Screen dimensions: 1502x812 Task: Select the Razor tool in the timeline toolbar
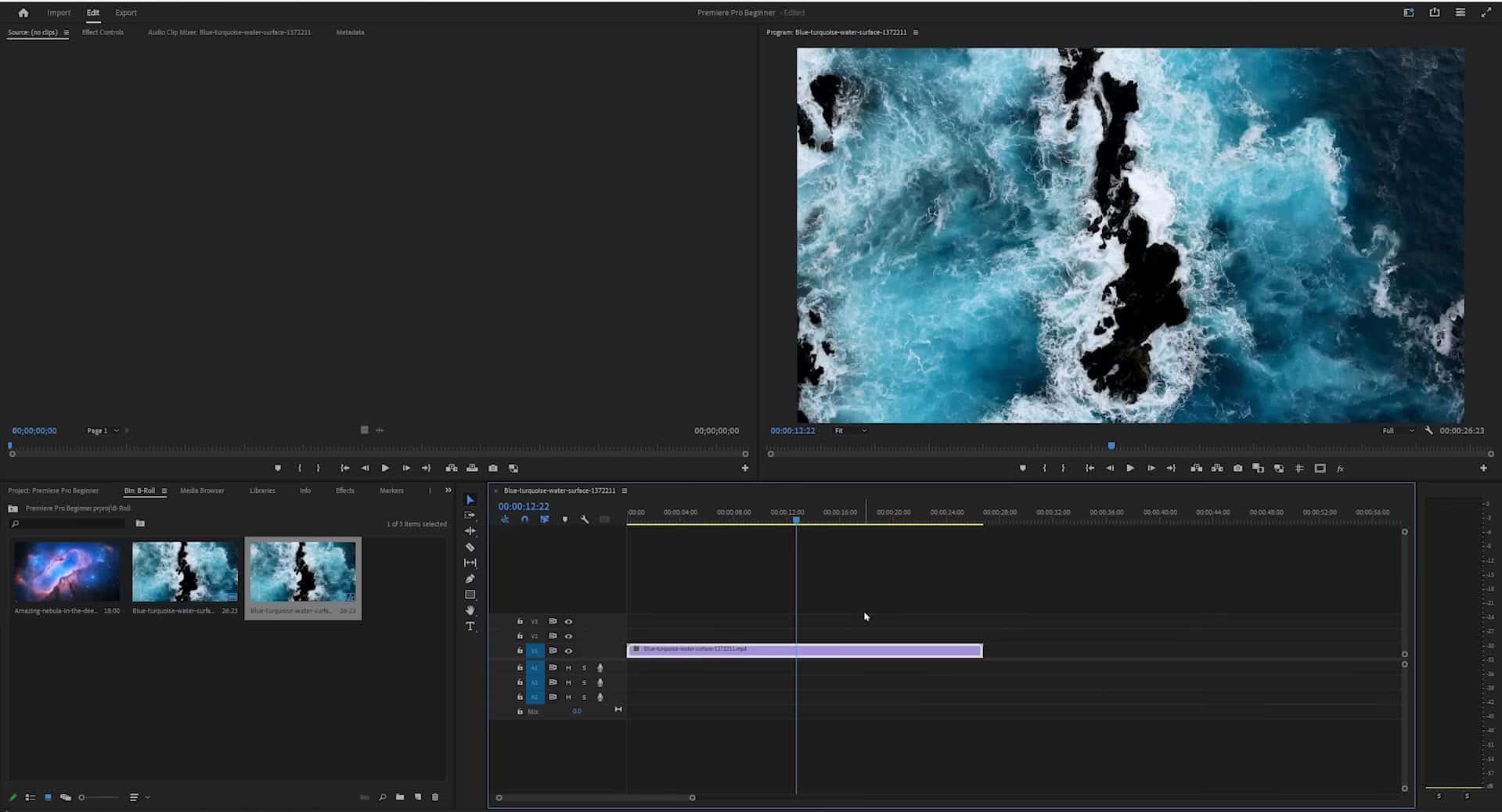(470, 548)
